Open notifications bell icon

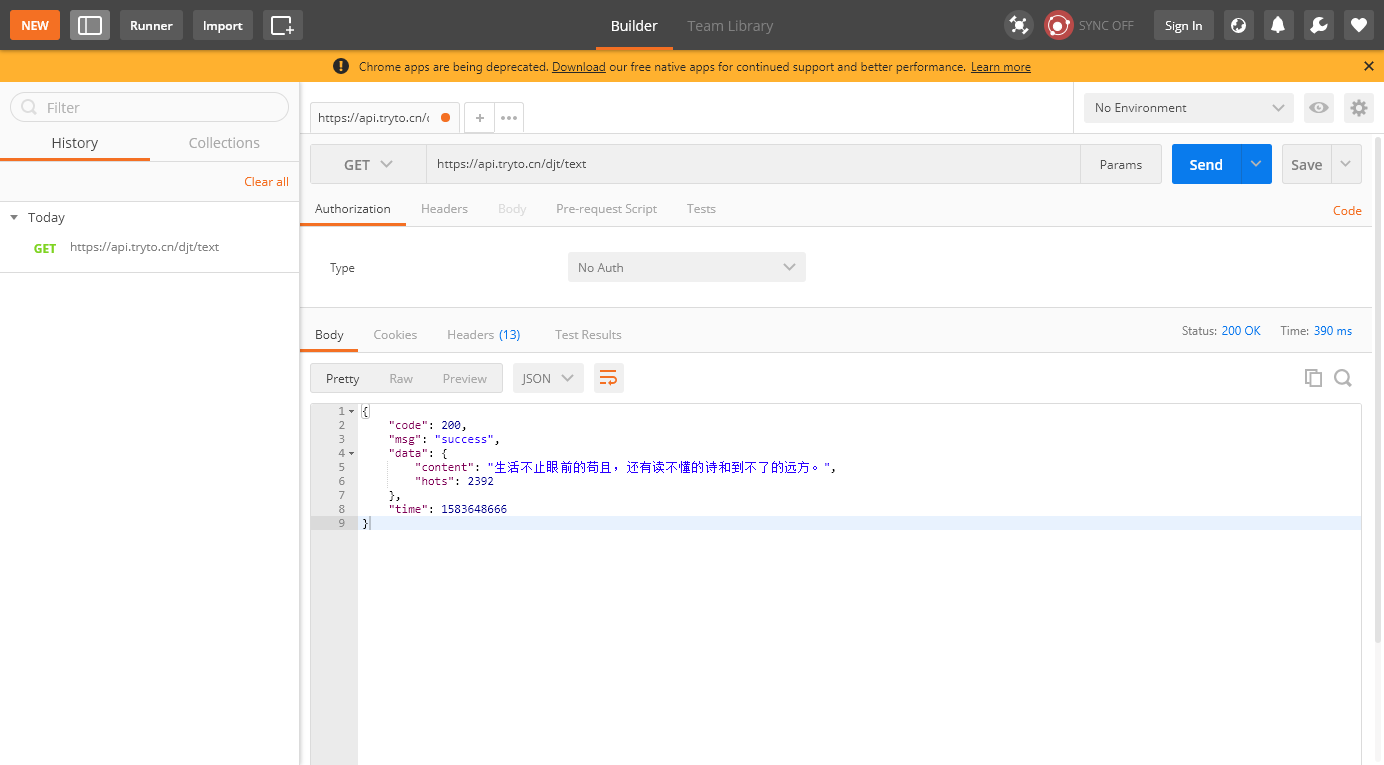[1278, 25]
